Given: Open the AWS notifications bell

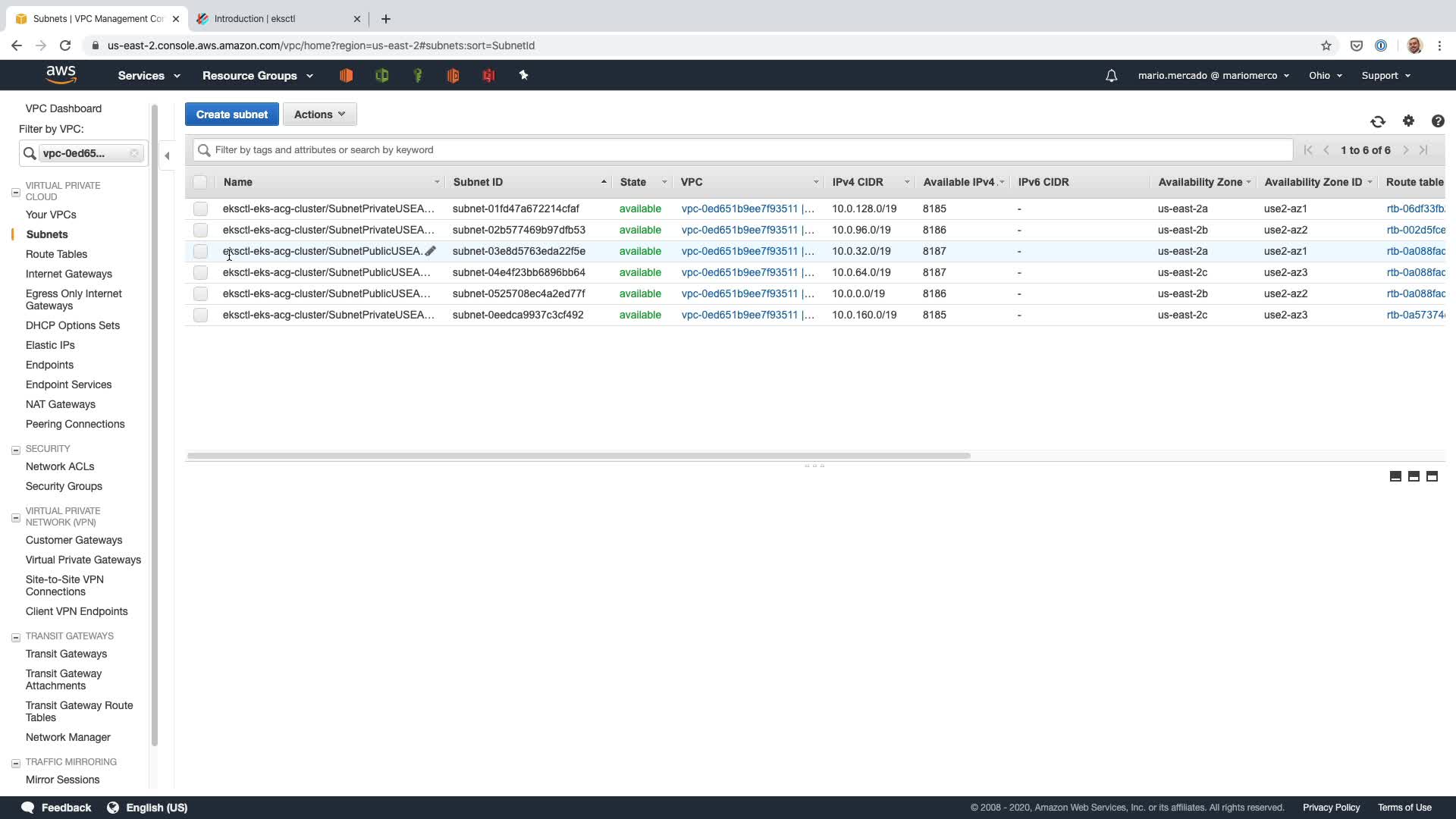Looking at the screenshot, I should (1111, 76).
